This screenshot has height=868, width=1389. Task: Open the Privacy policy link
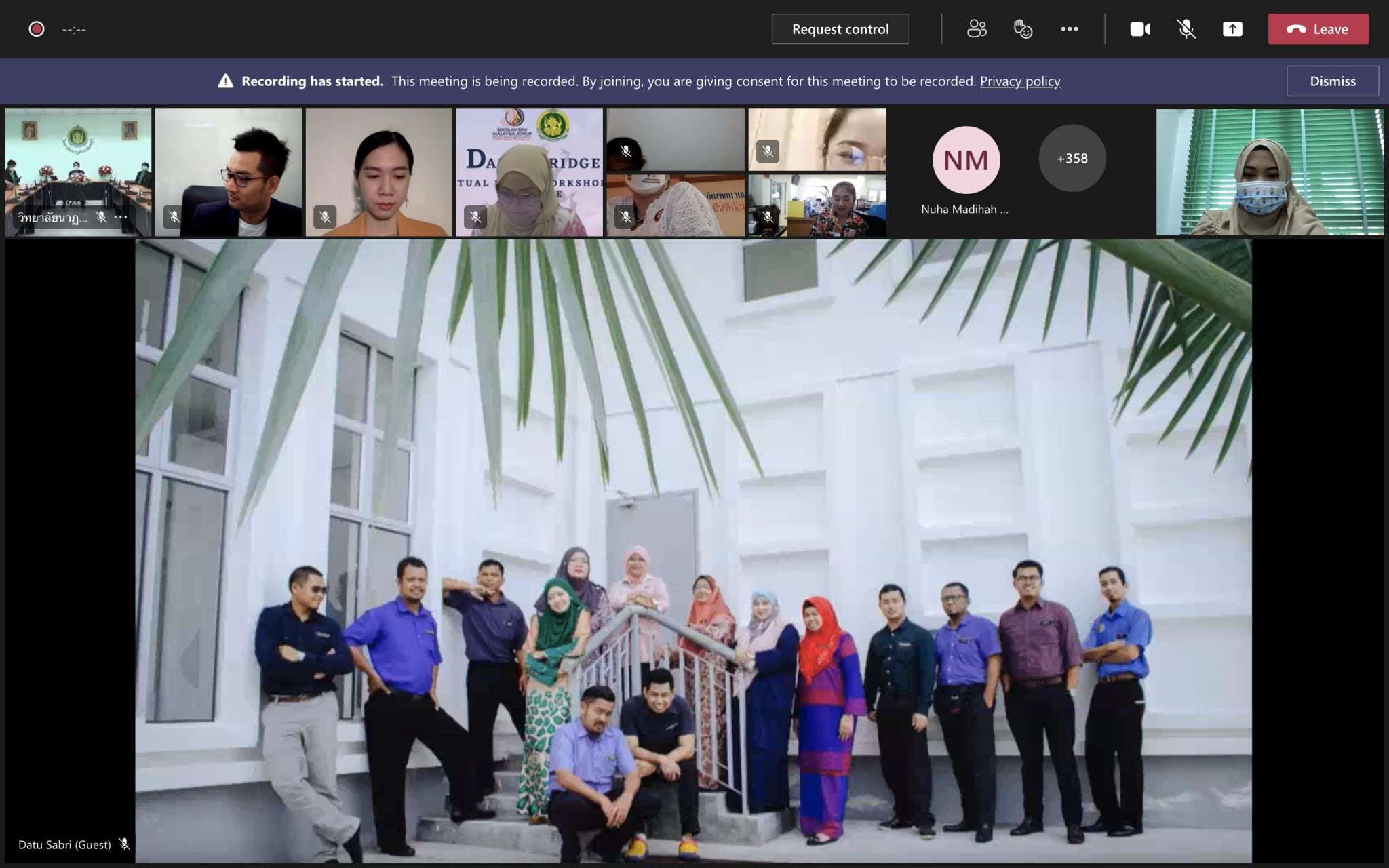tap(1019, 81)
